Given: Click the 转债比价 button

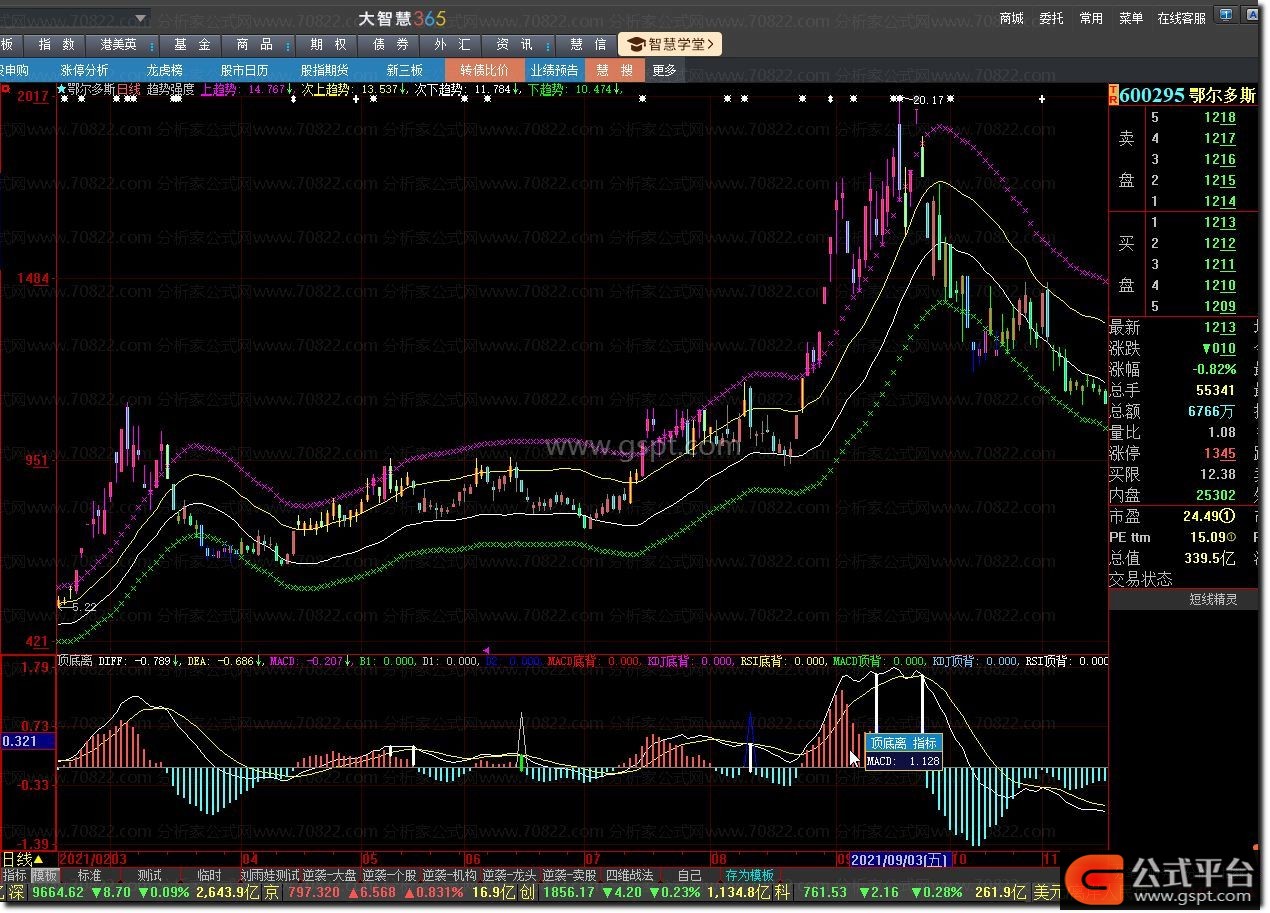Looking at the screenshot, I should [484, 70].
